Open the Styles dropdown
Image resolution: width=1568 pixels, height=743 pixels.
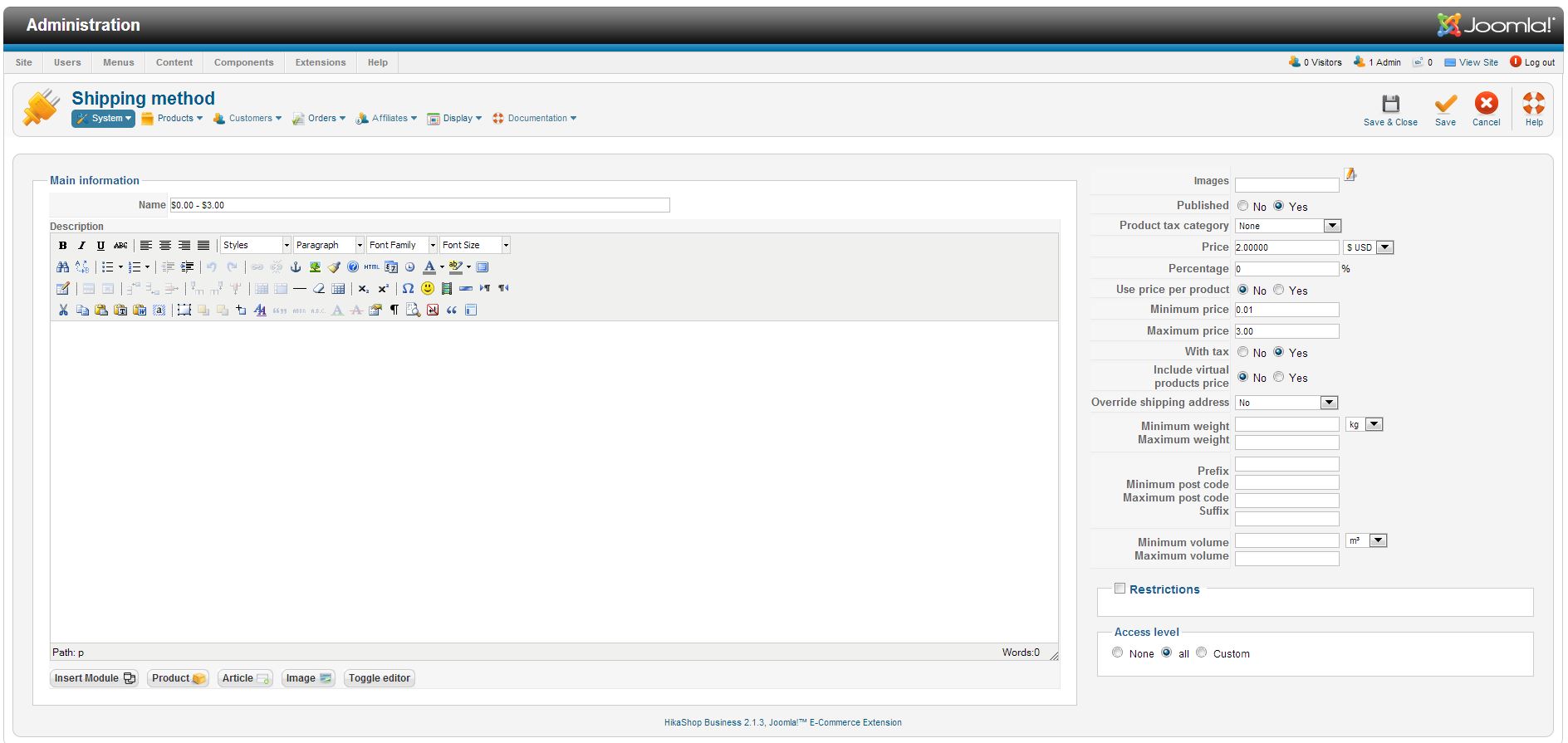[x=256, y=245]
